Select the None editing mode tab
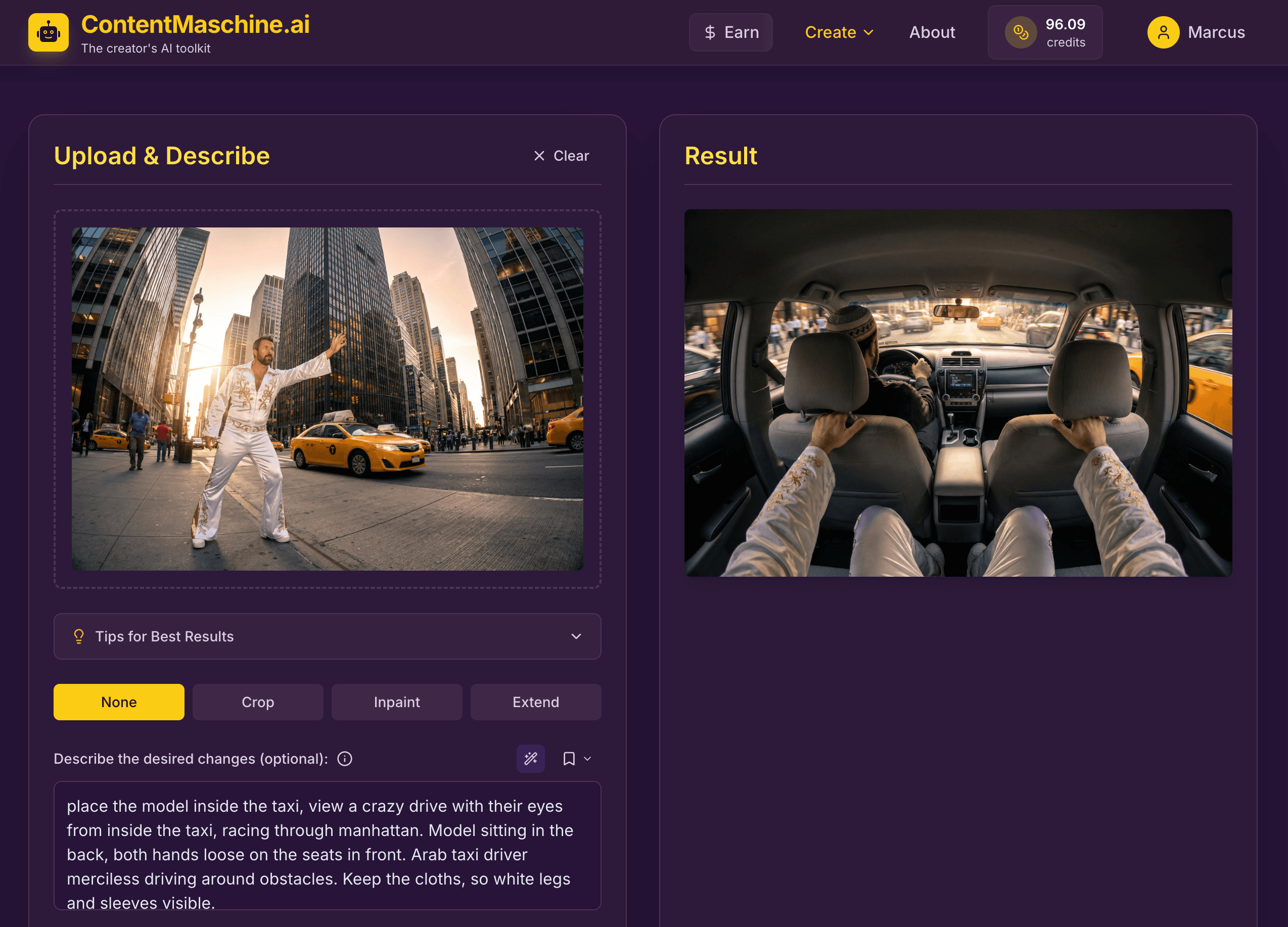 (118, 702)
